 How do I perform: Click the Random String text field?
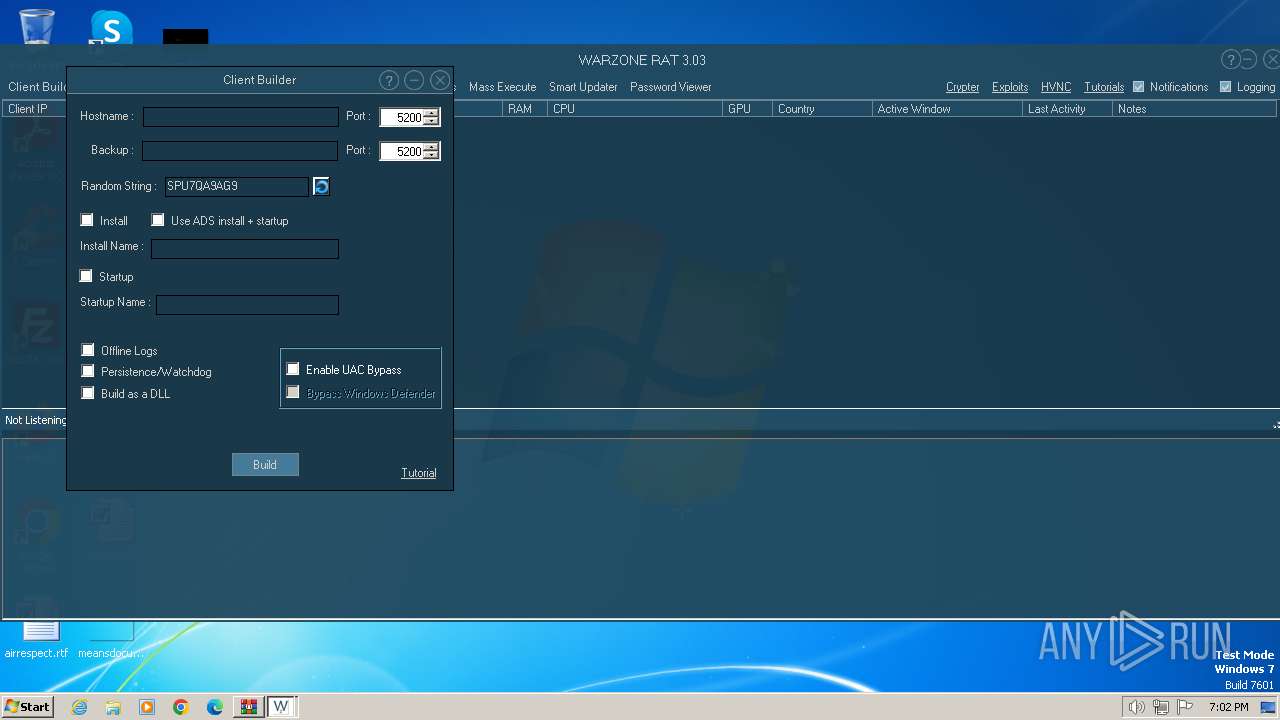(237, 186)
